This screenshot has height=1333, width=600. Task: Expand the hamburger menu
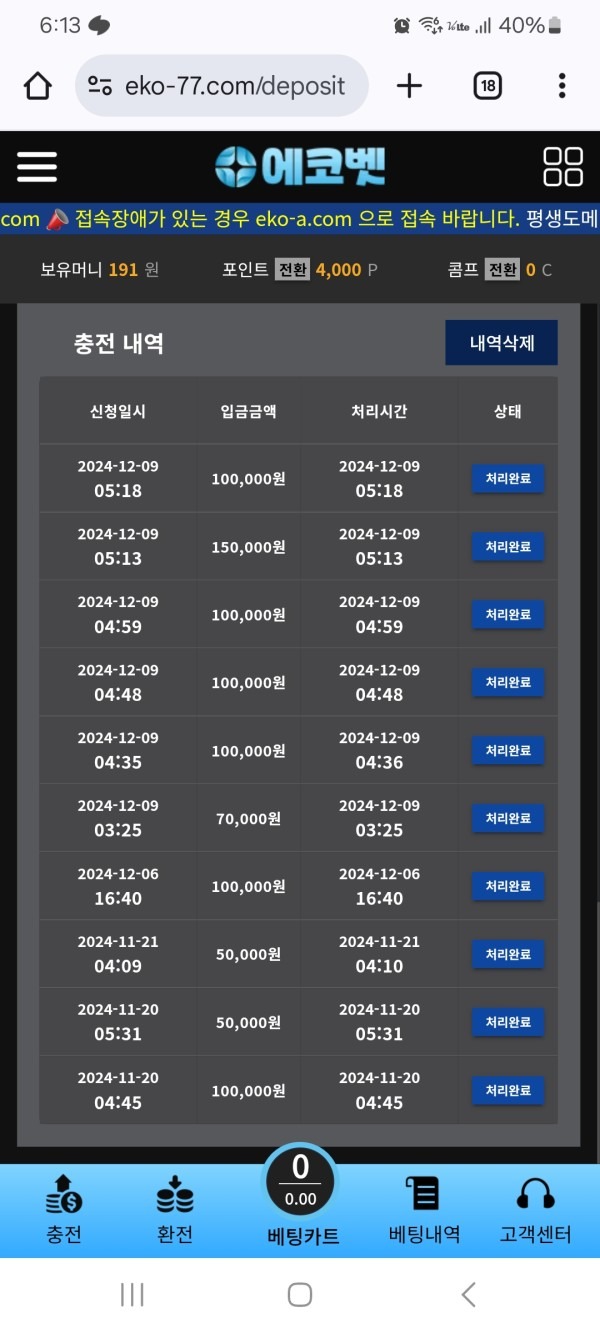(36, 166)
